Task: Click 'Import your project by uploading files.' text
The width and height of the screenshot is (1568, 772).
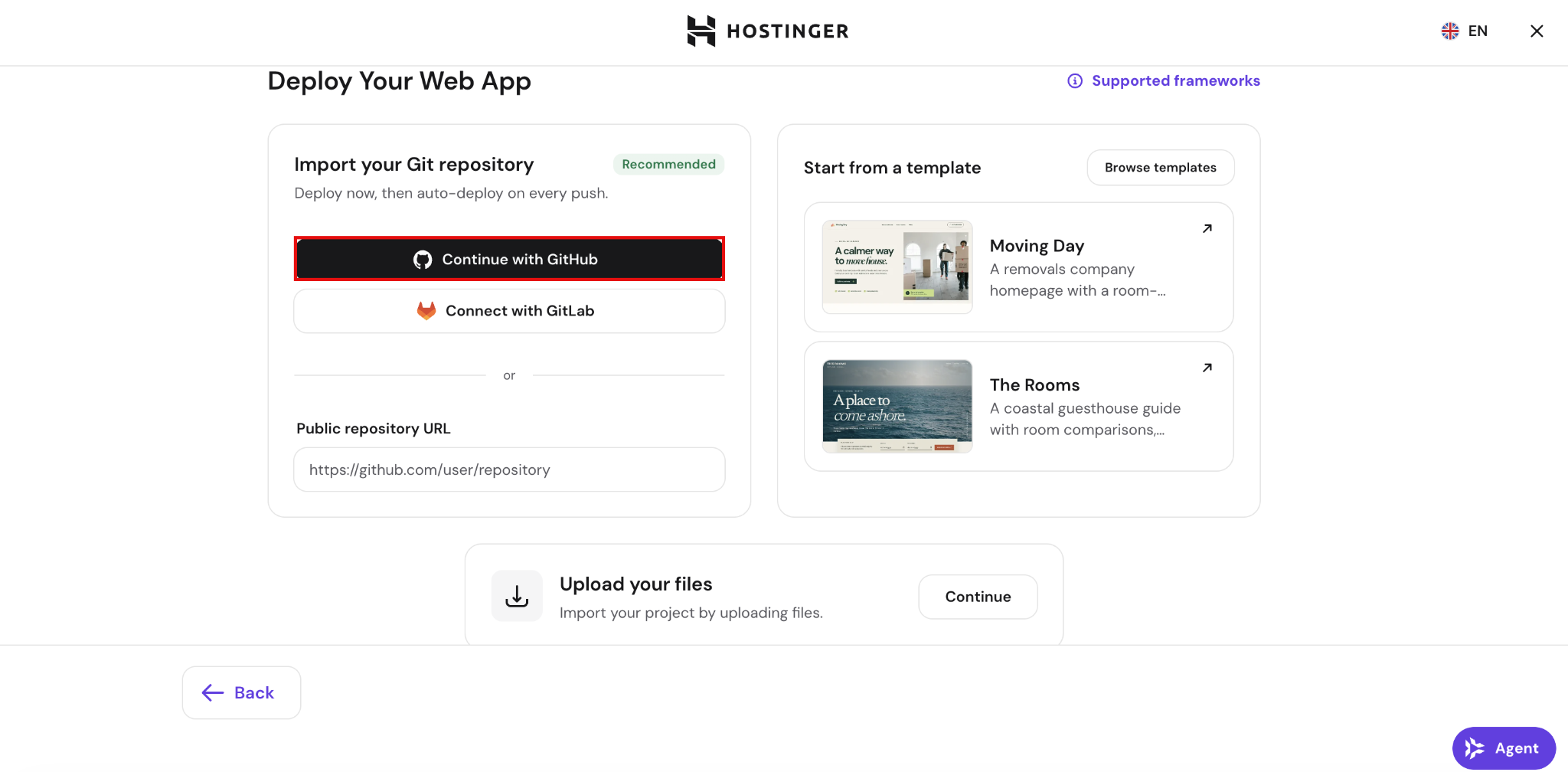Action: [691, 613]
